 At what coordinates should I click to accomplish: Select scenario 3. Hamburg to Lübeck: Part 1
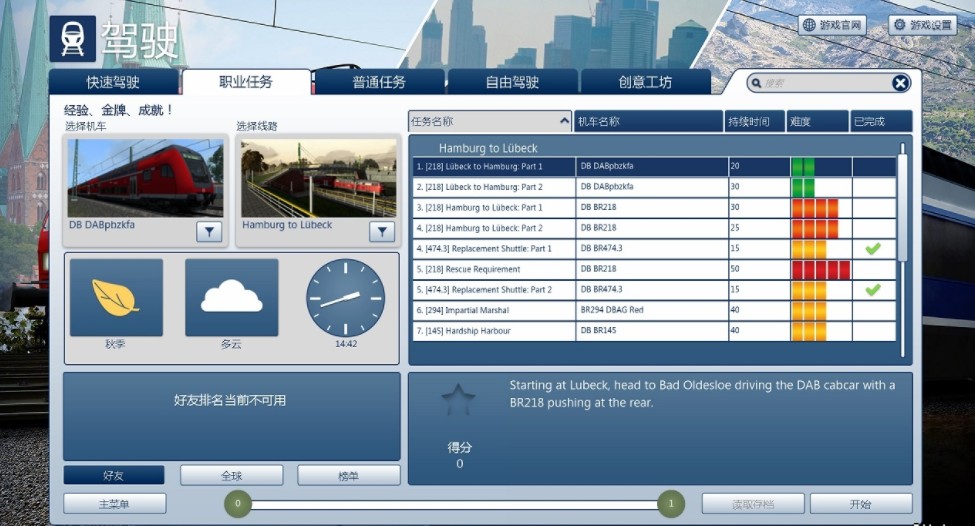tap(654, 208)
